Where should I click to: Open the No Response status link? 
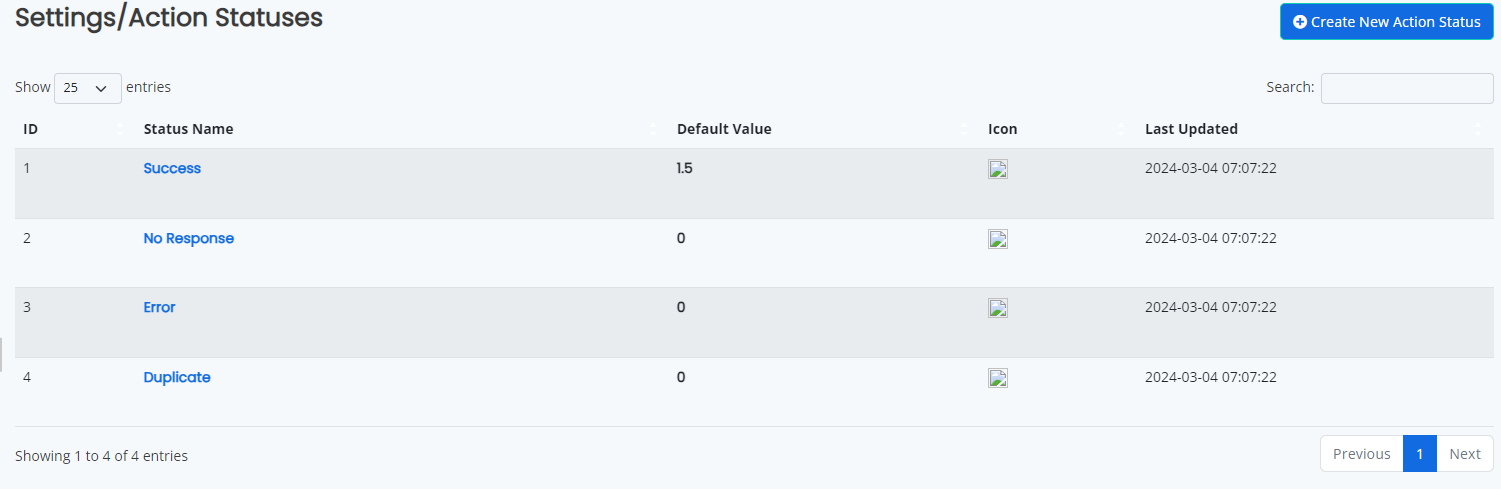click(x=189, y=238)
